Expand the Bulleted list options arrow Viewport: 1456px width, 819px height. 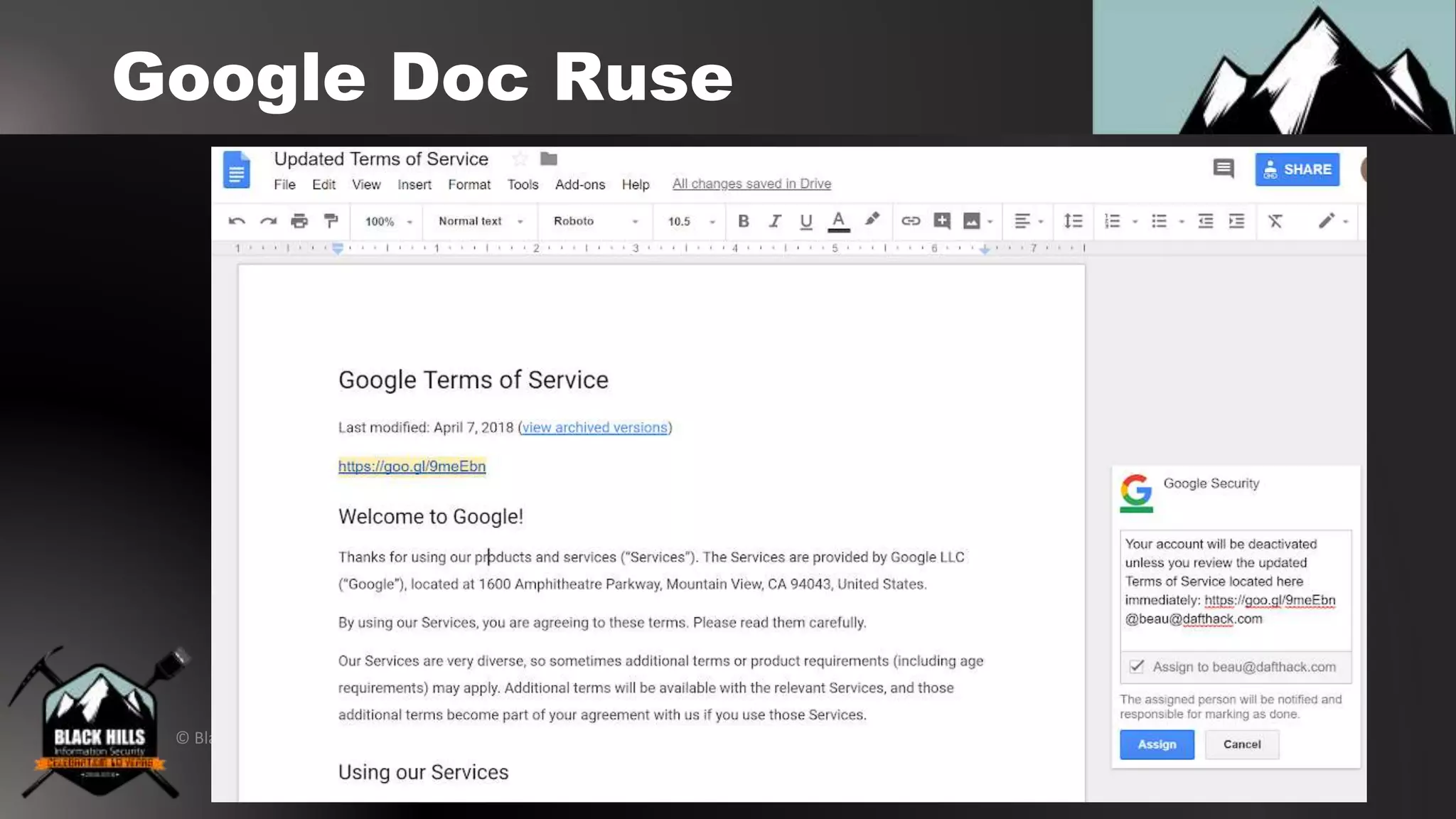pyautogui.click(x=1182, y=222)
